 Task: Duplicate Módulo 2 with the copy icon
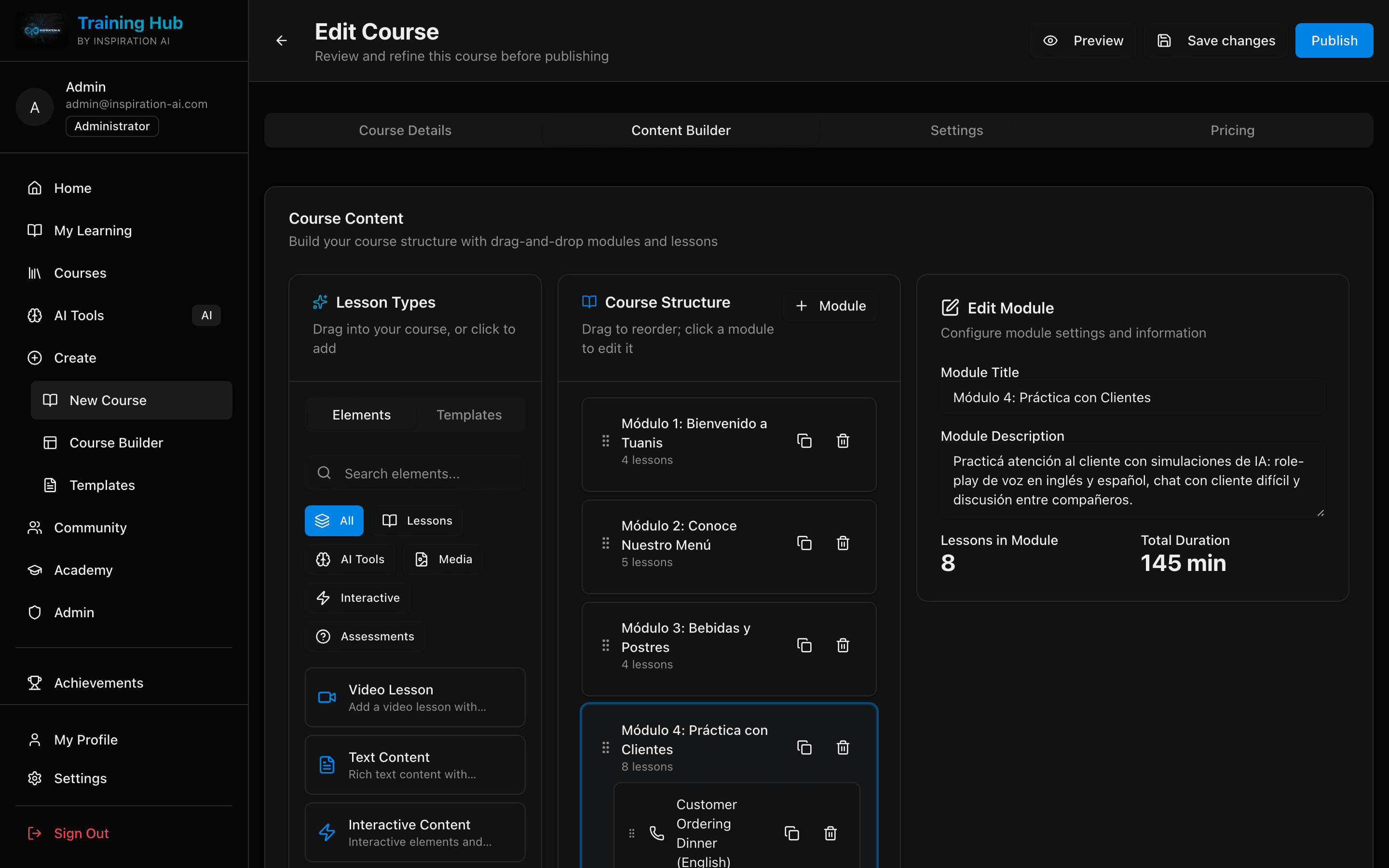[x=804, y=543]
